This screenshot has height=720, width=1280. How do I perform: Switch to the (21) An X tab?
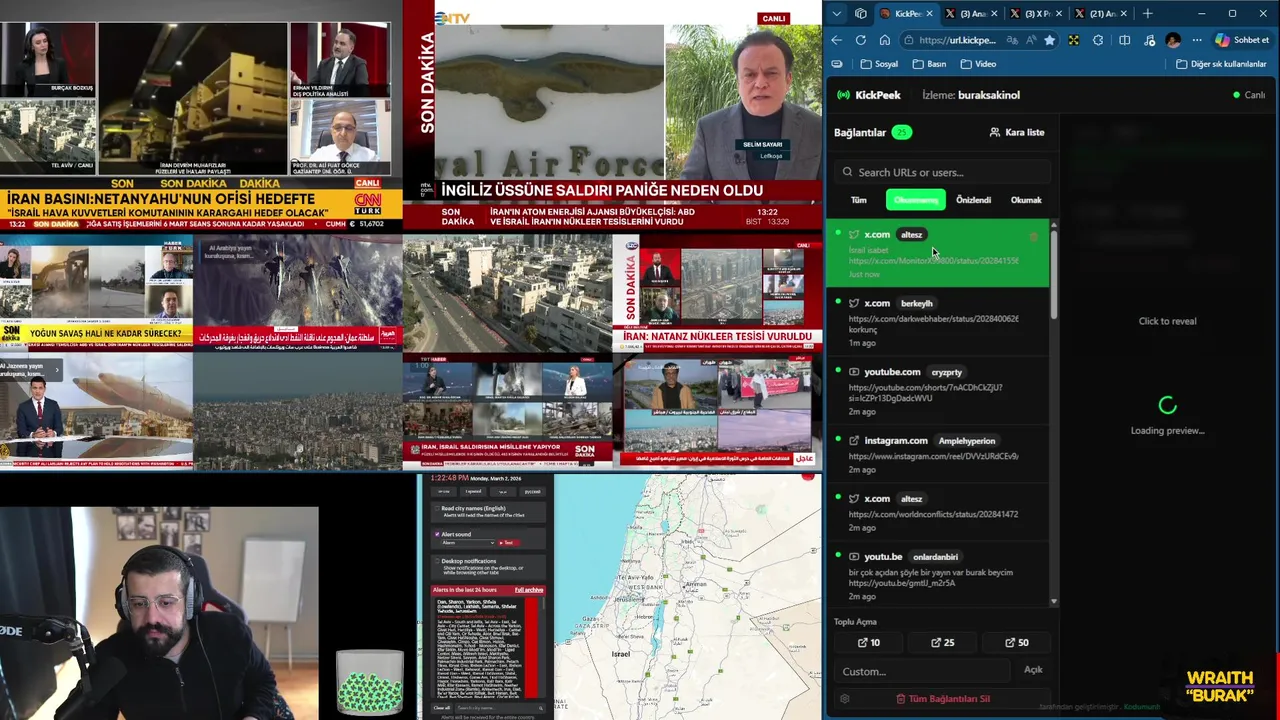tap(1103, 14)
